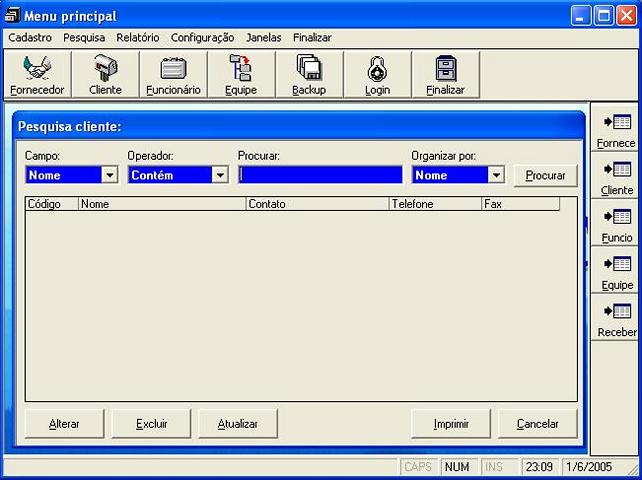Click the Imprimir button

(x=451, y=424)
